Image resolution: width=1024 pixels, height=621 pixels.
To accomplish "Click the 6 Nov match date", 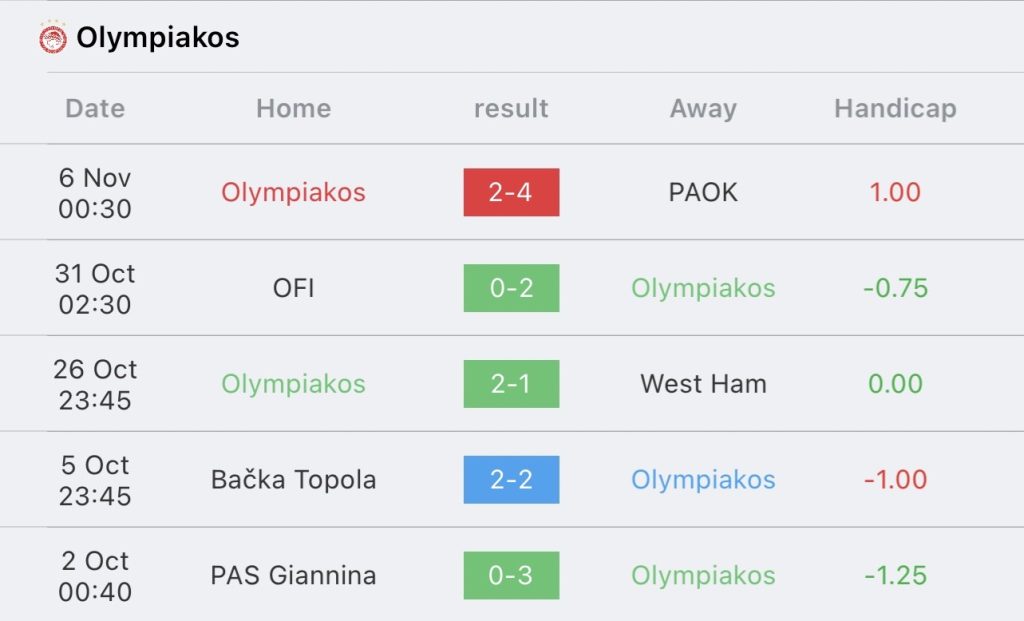I will click(x=95, y=192).
